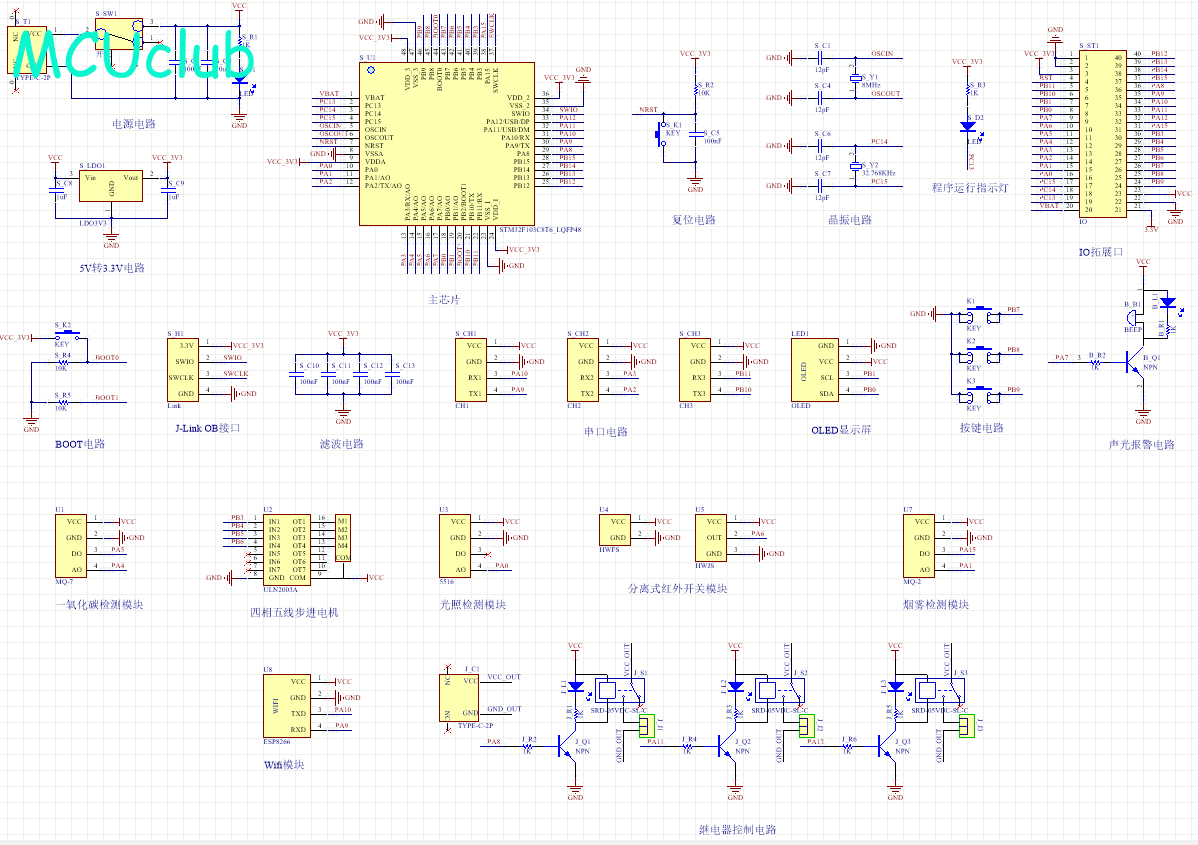Viewport: 1198px width, 845px height.
Task: Click the NRST net label in reset circuit
Action: [x=648, y=110]
